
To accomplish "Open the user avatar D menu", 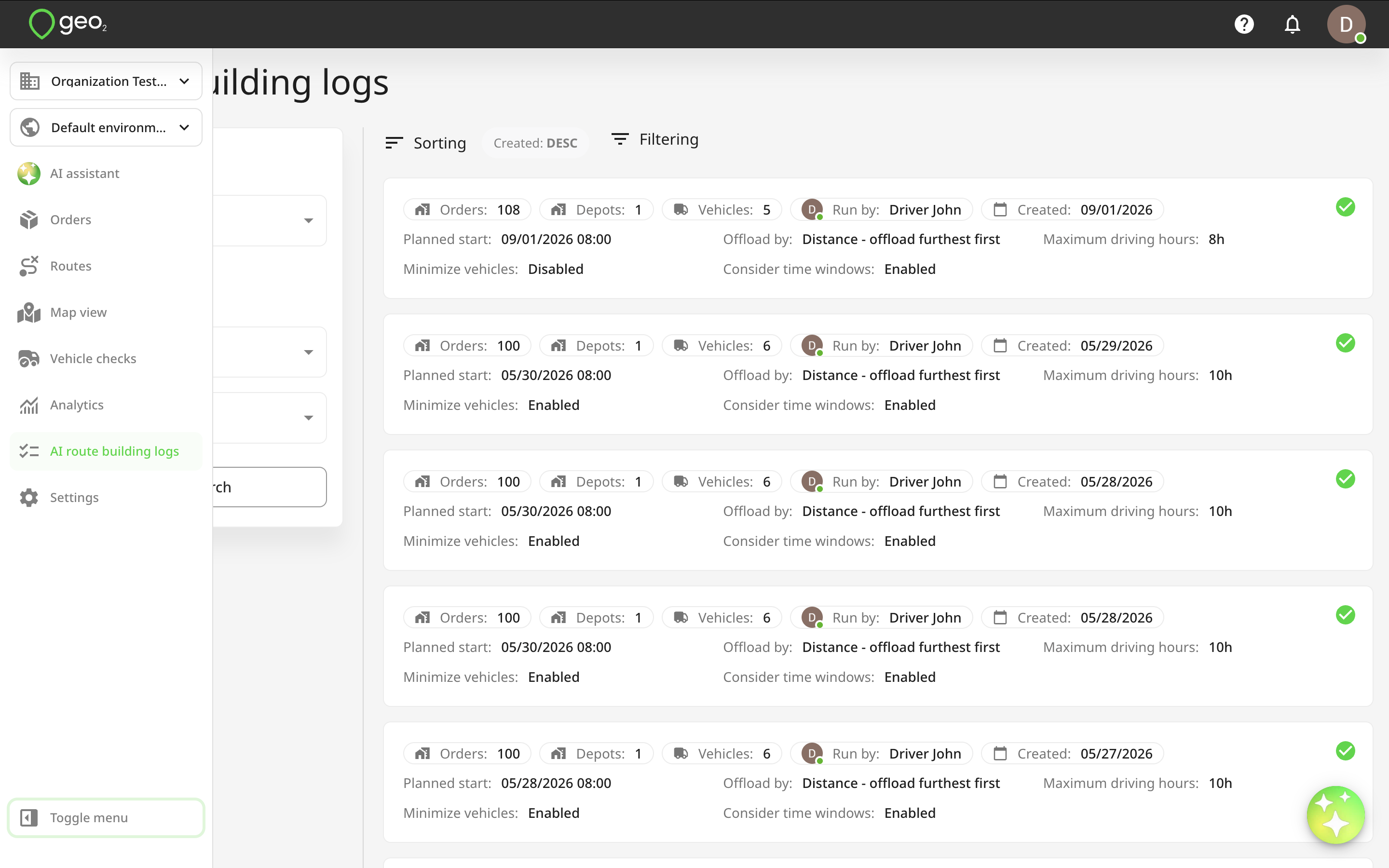I will (1346, 24).
